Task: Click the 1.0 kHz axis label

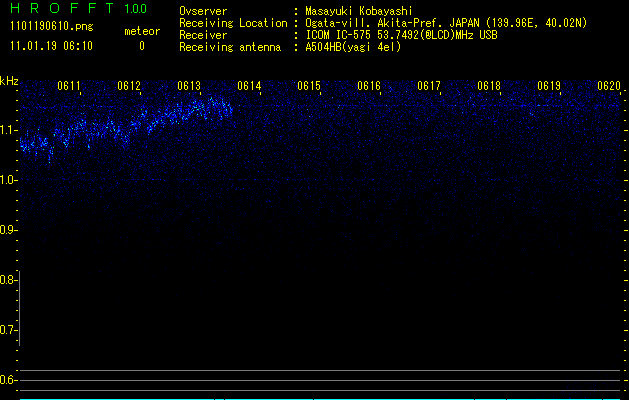Action: [x=8, y=180]
